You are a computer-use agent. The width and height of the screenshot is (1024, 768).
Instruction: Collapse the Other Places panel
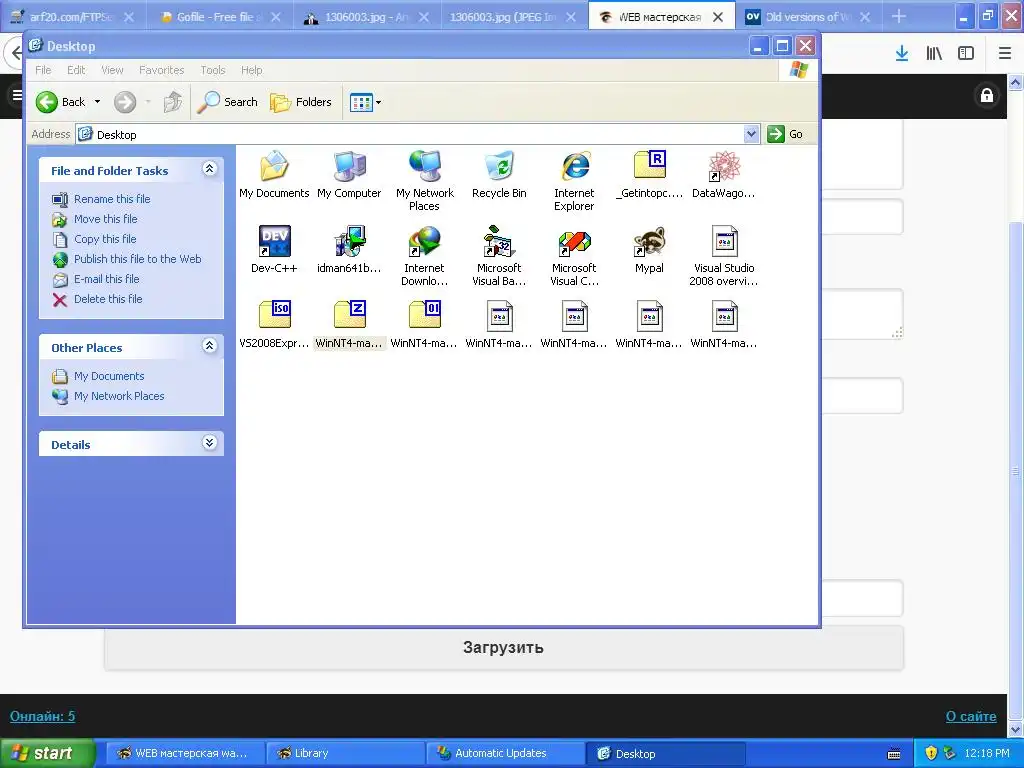(x=209, y=346)
